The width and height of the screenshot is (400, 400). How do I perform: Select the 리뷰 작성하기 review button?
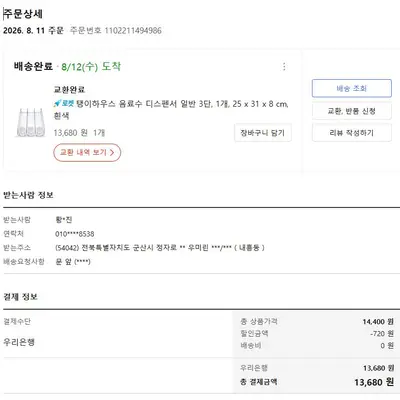(352, 133)
